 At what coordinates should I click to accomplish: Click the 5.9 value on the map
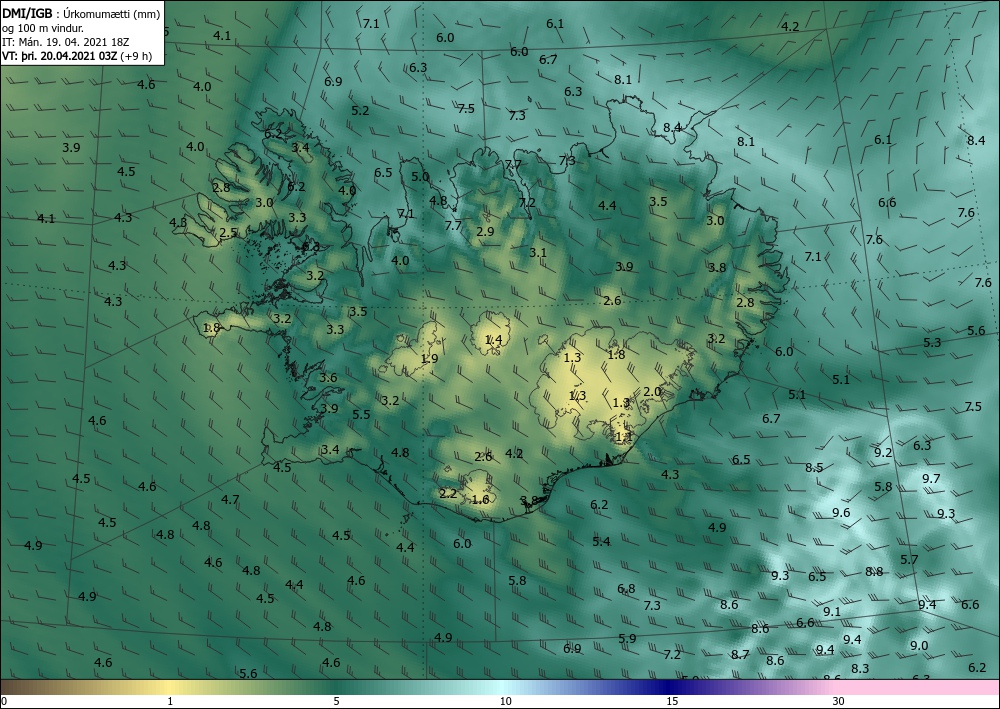click(627, 638)
